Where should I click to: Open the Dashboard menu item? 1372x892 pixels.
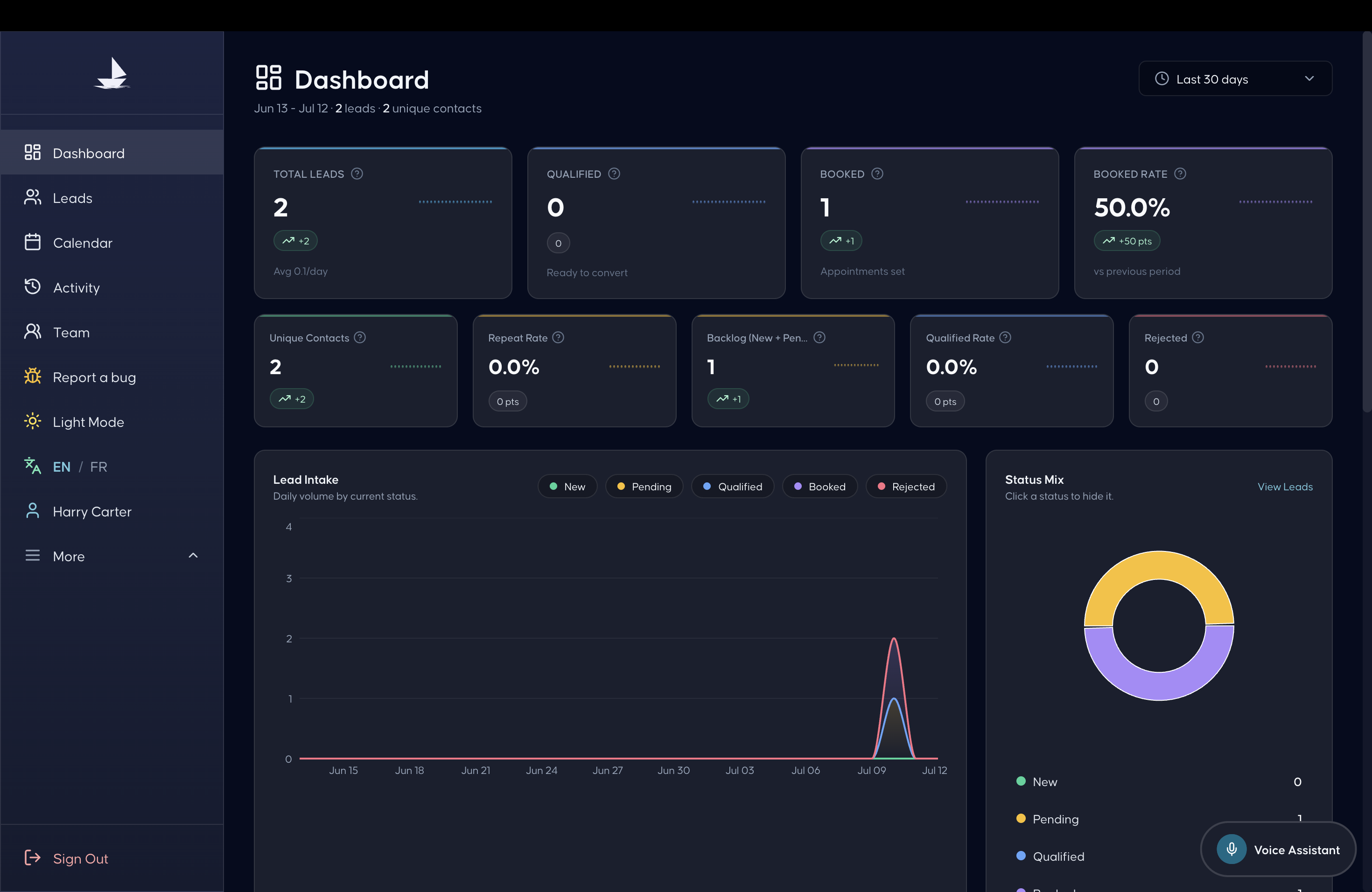[x=112, y=153]
